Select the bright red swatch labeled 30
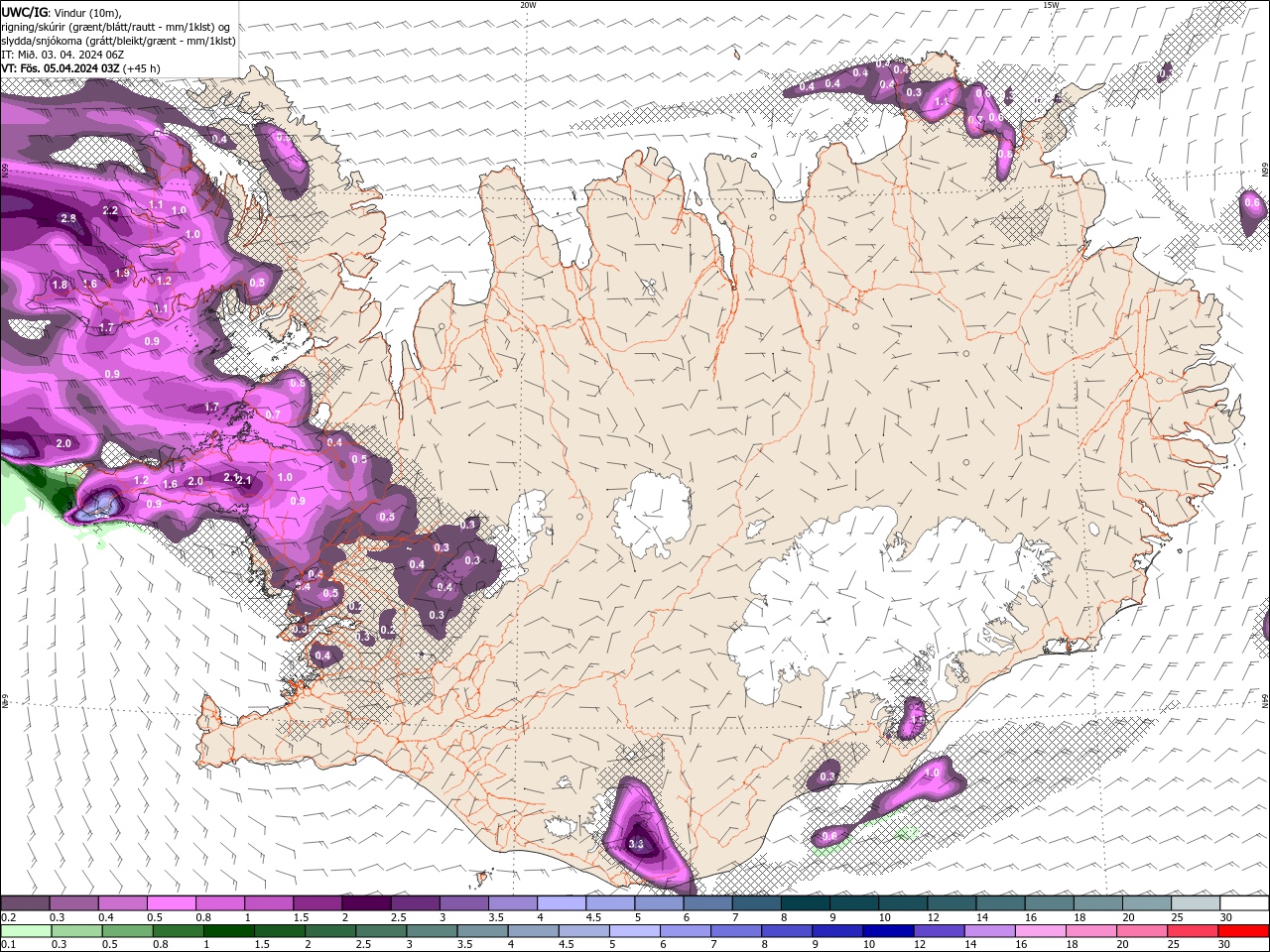 tap(1244, 931)
